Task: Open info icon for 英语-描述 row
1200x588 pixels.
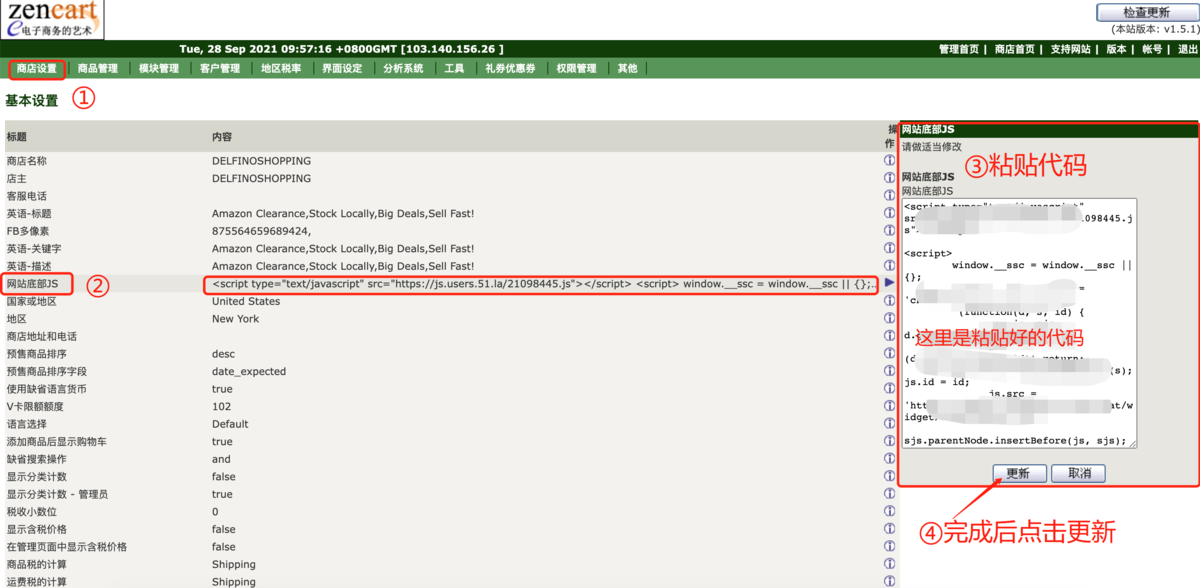Action: (x=889, y=265)
